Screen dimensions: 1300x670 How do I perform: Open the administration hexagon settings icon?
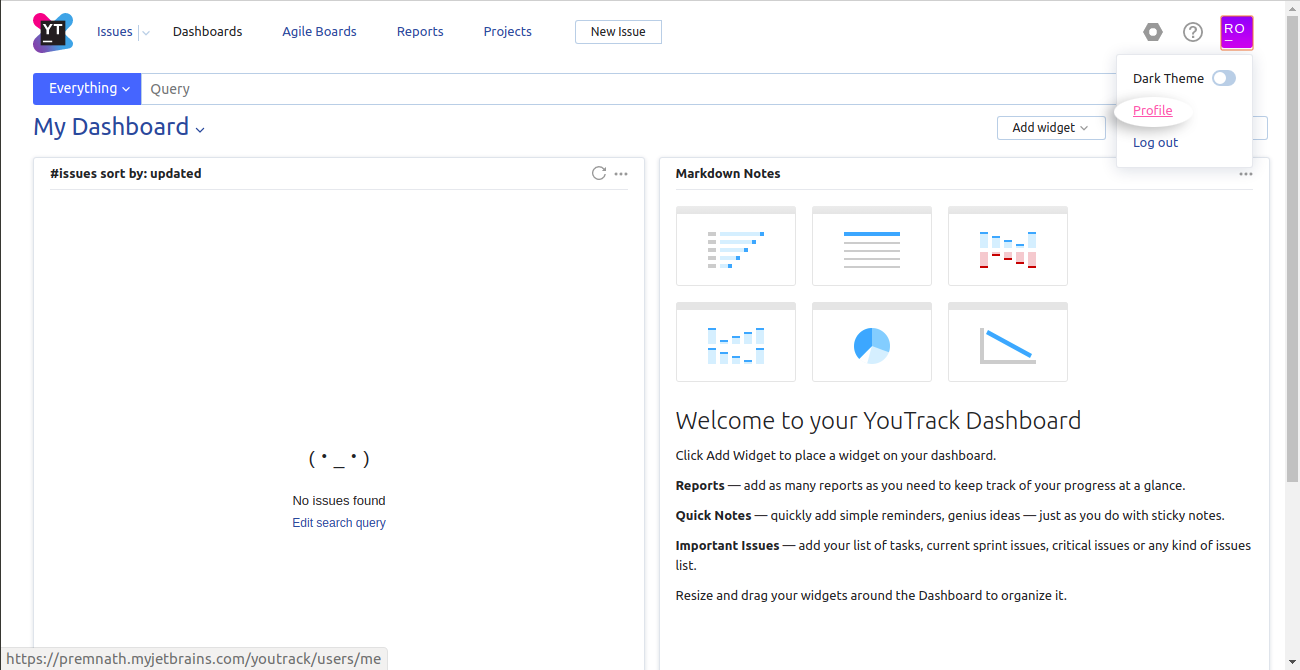(1153, 32)
